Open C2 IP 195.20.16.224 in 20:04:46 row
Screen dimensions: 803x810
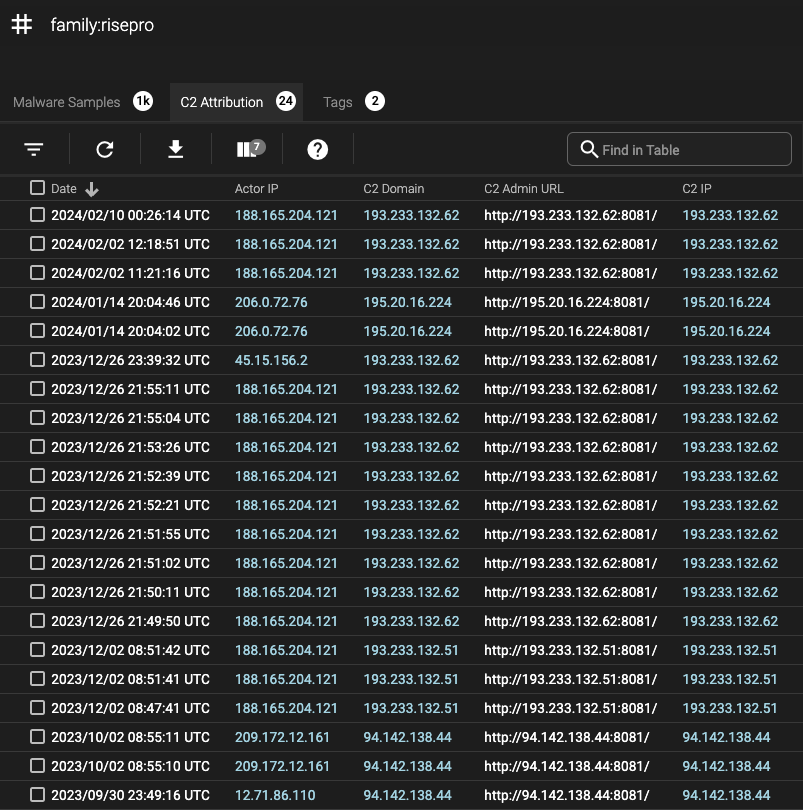point(726,302)
